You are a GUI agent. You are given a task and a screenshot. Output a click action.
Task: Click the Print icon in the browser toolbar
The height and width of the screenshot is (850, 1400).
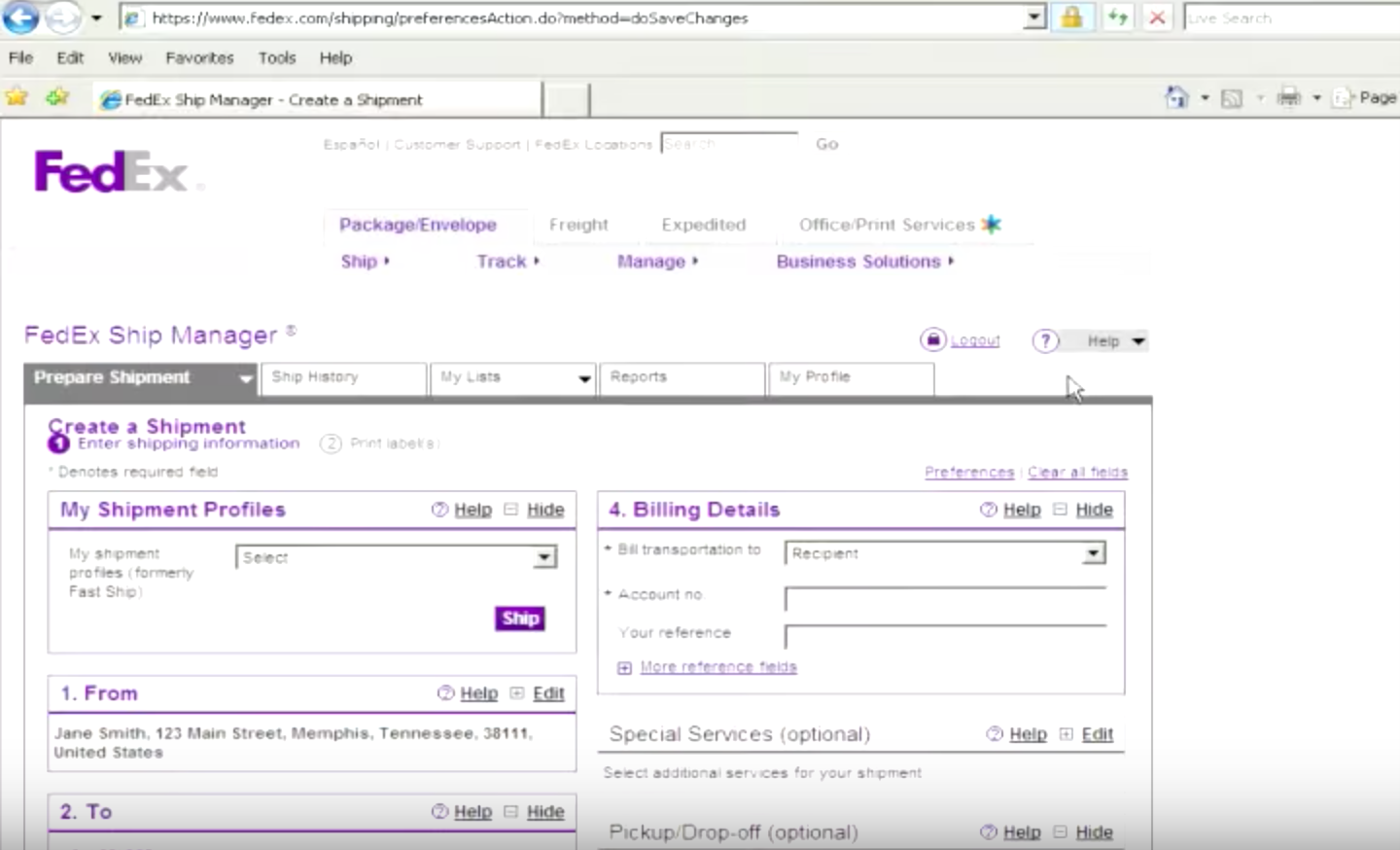point(1288,97)
